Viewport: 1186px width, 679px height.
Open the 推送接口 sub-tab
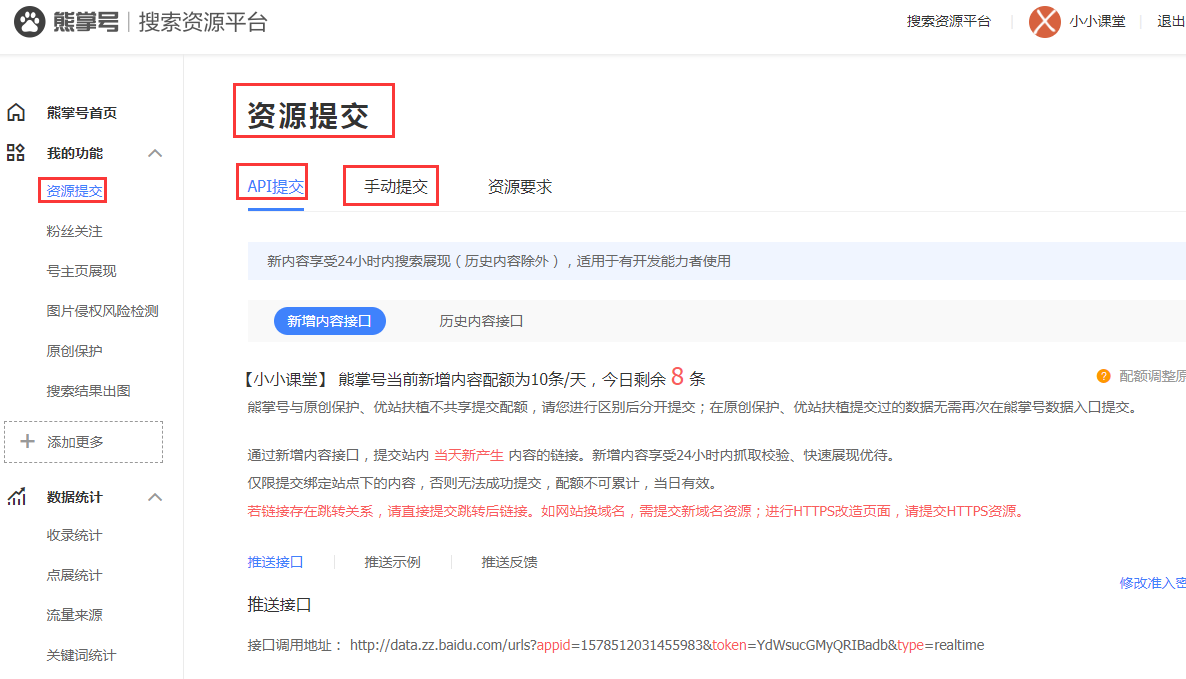[275, 562]
